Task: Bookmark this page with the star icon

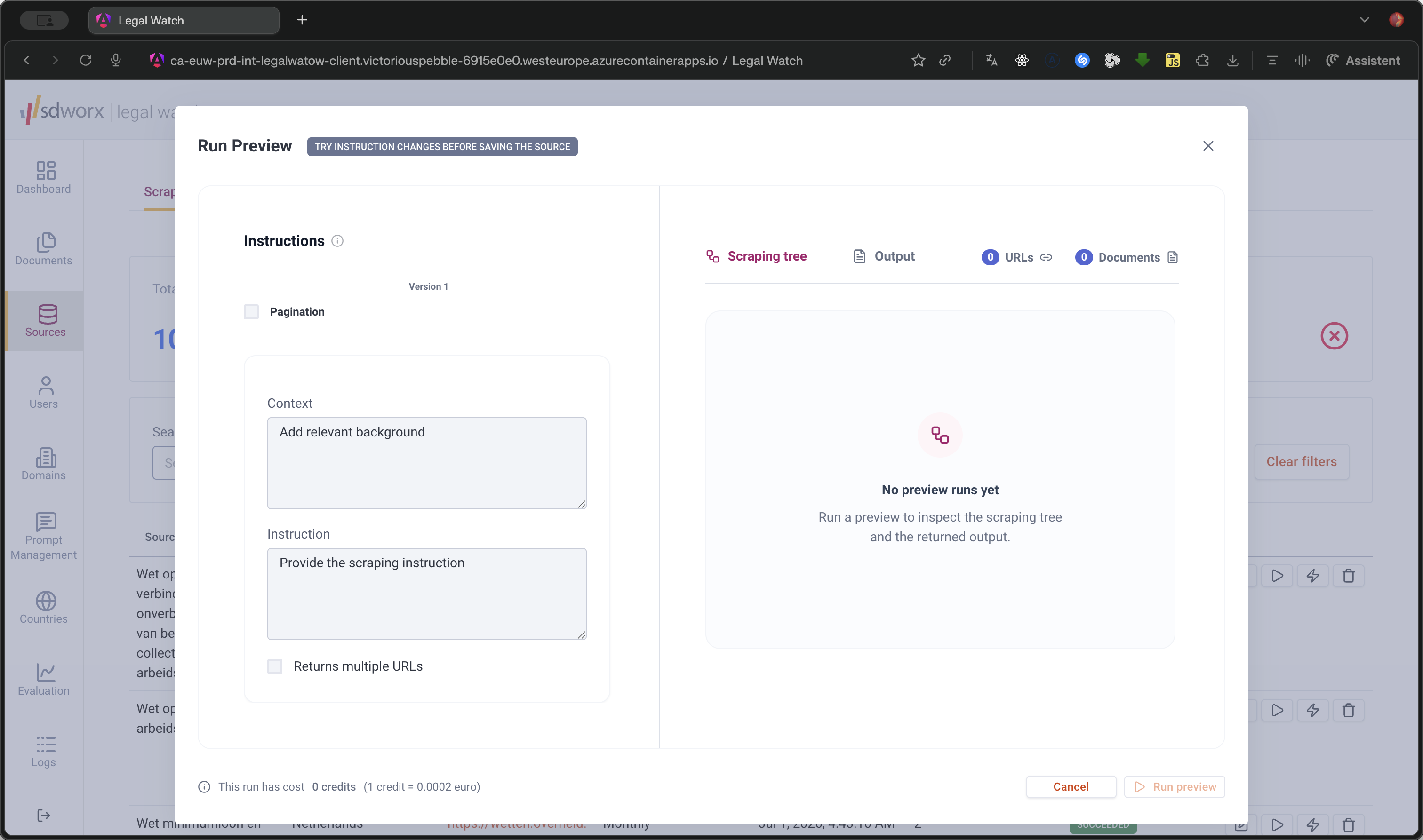Action: [918, 61]
